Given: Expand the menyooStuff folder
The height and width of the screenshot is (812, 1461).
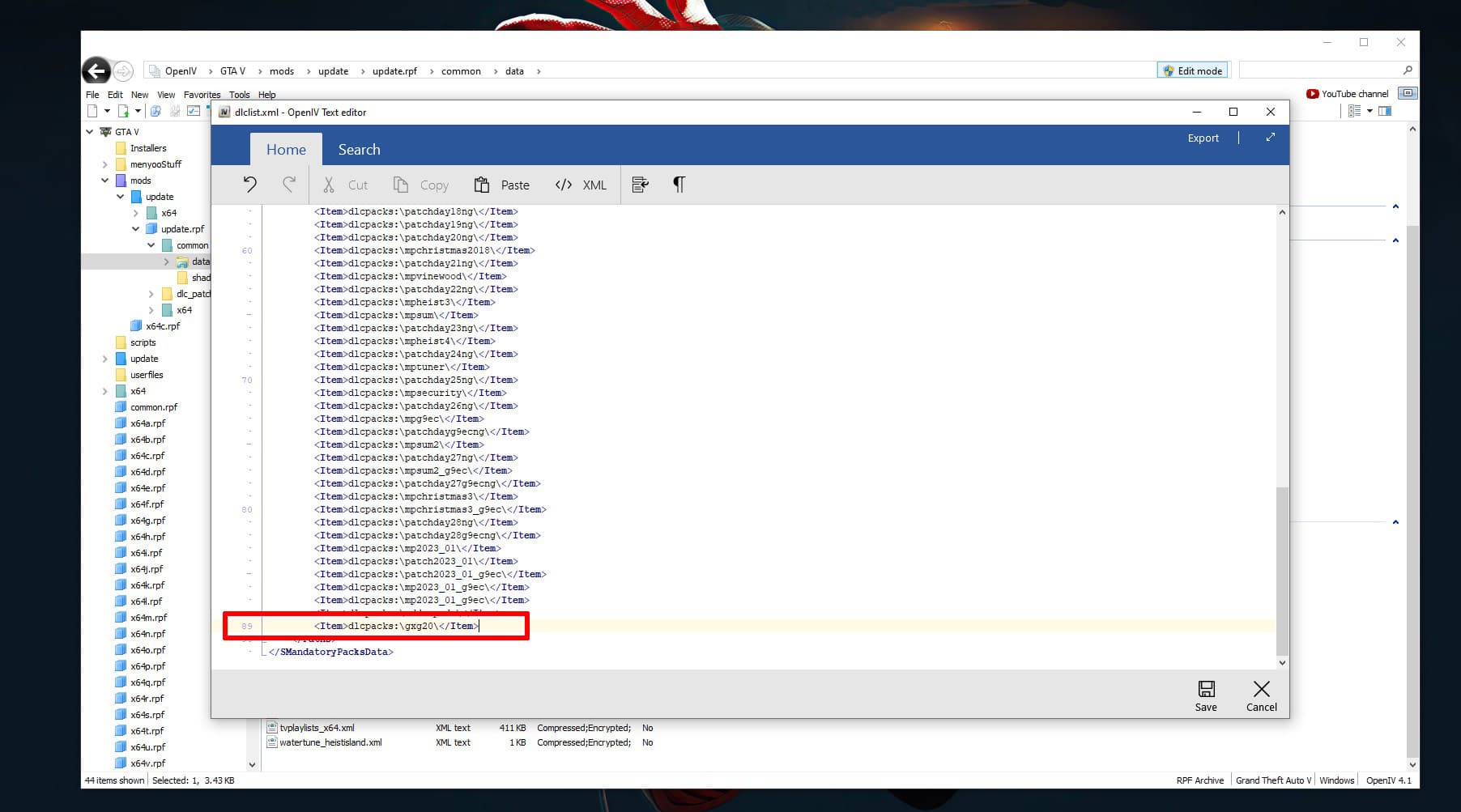Looking at the screenshot, I should [105, 164].
